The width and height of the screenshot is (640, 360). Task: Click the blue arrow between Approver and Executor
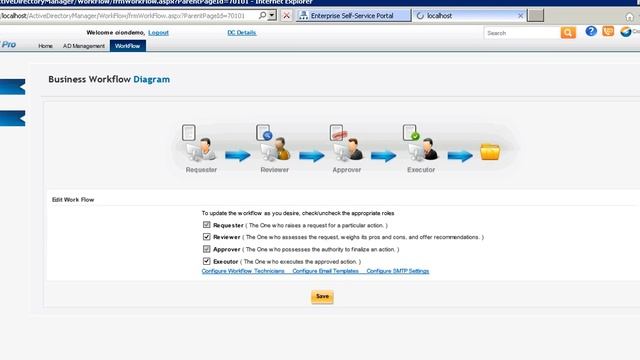384,156
